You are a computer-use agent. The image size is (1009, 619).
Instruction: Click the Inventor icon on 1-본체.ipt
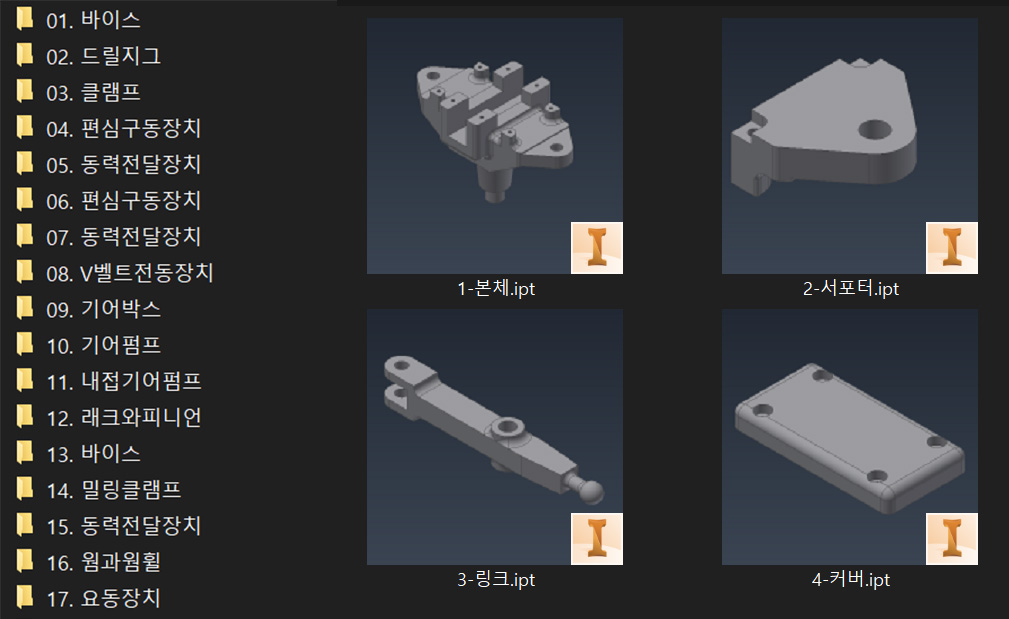[597, 248]
